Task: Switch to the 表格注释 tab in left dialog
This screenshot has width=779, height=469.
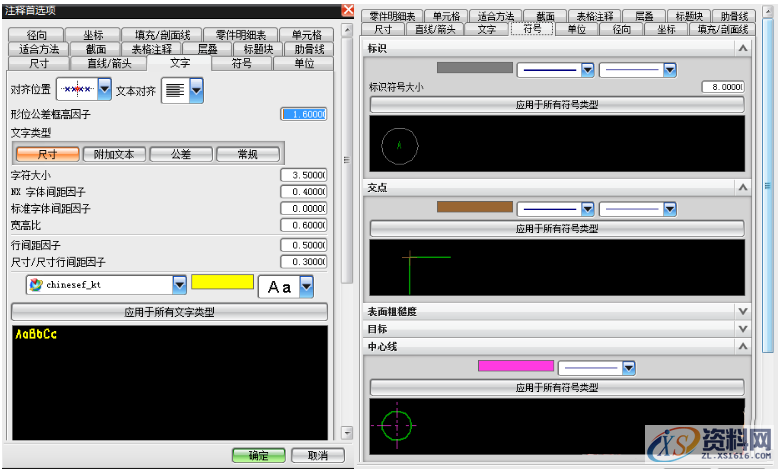Action: (150, 49)
